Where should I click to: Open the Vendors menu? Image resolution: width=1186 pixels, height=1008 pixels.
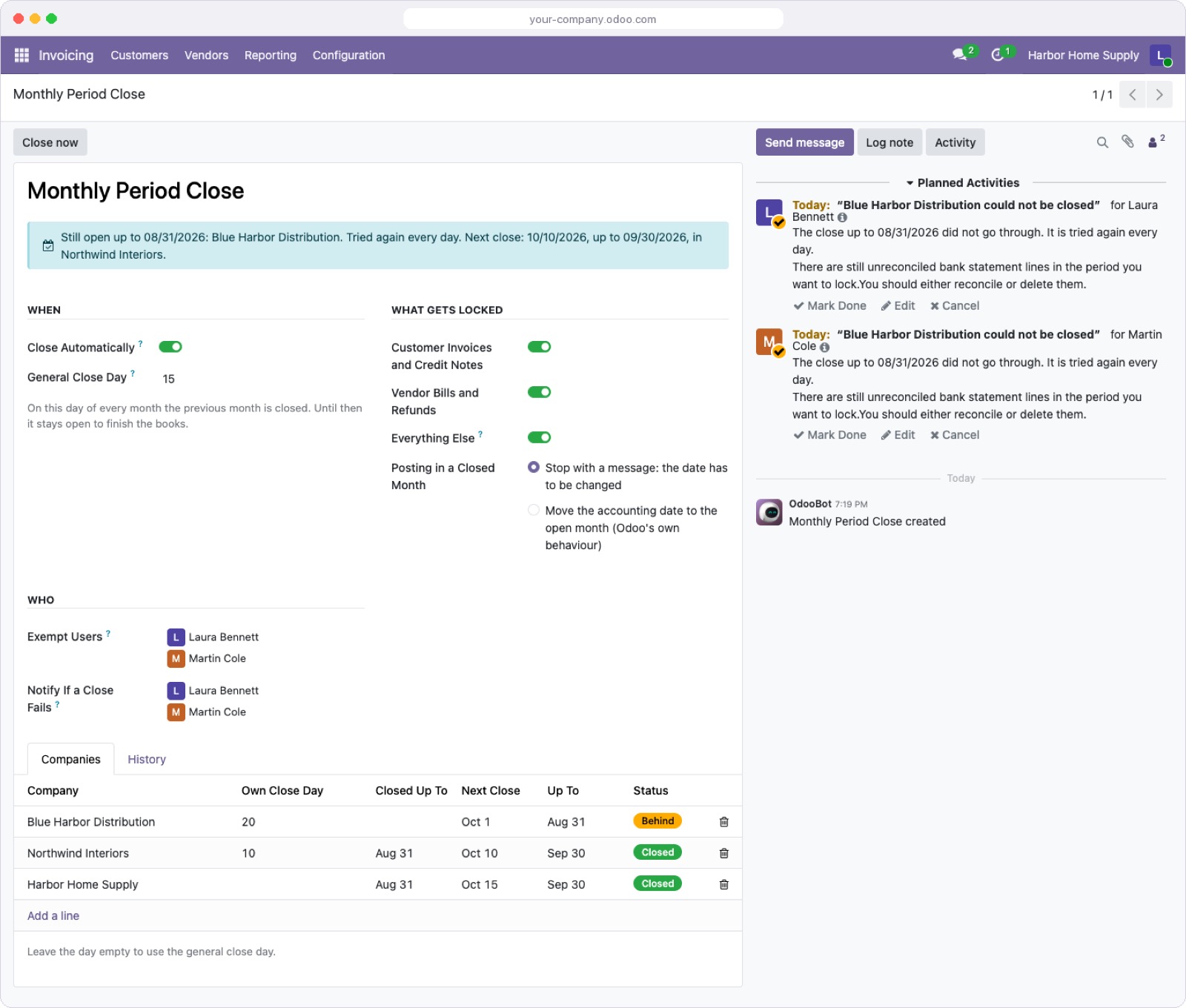(x=206, y=55)
